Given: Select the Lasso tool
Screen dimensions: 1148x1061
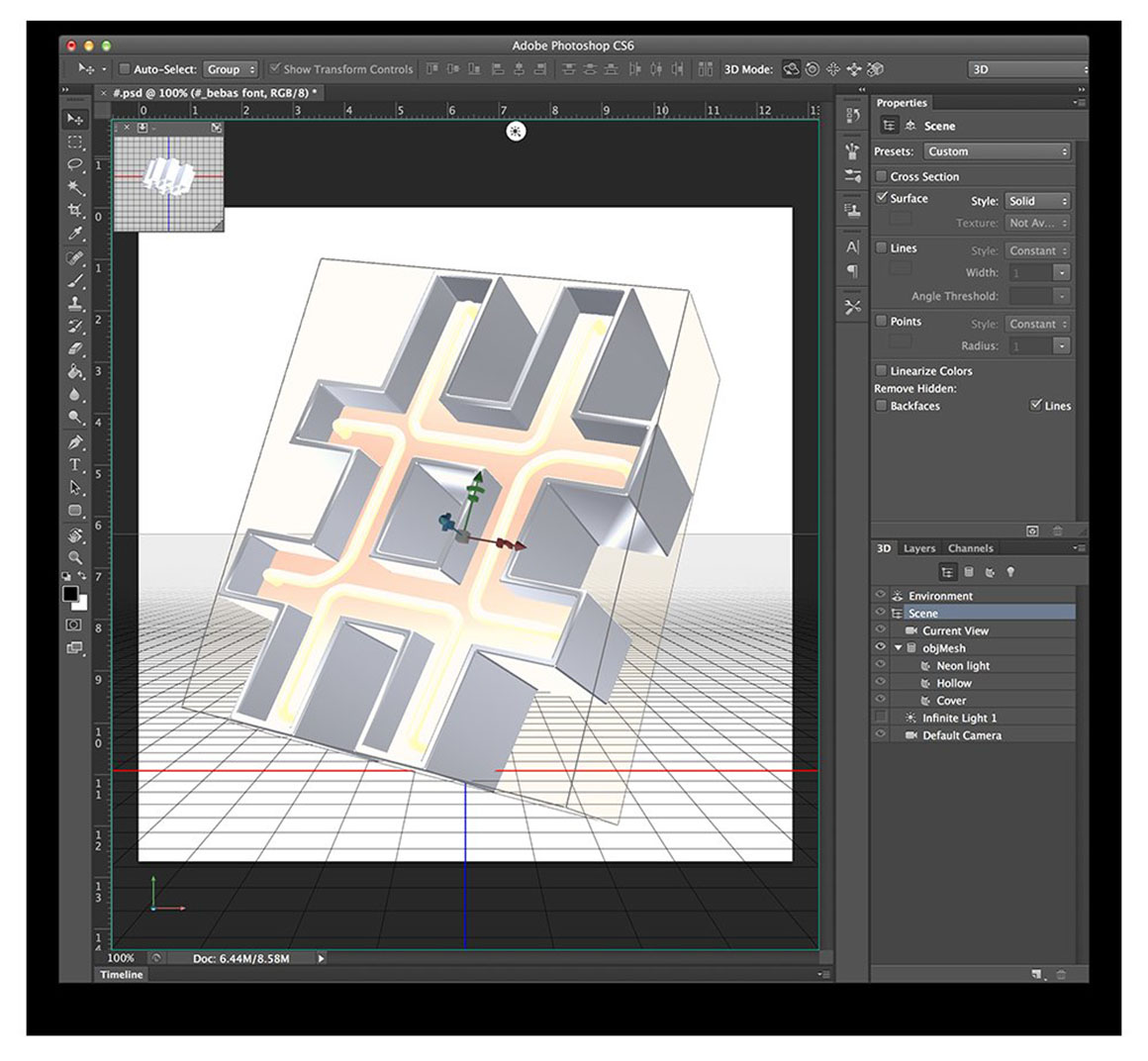Looking at the screenshot, I should coord(75,164).
